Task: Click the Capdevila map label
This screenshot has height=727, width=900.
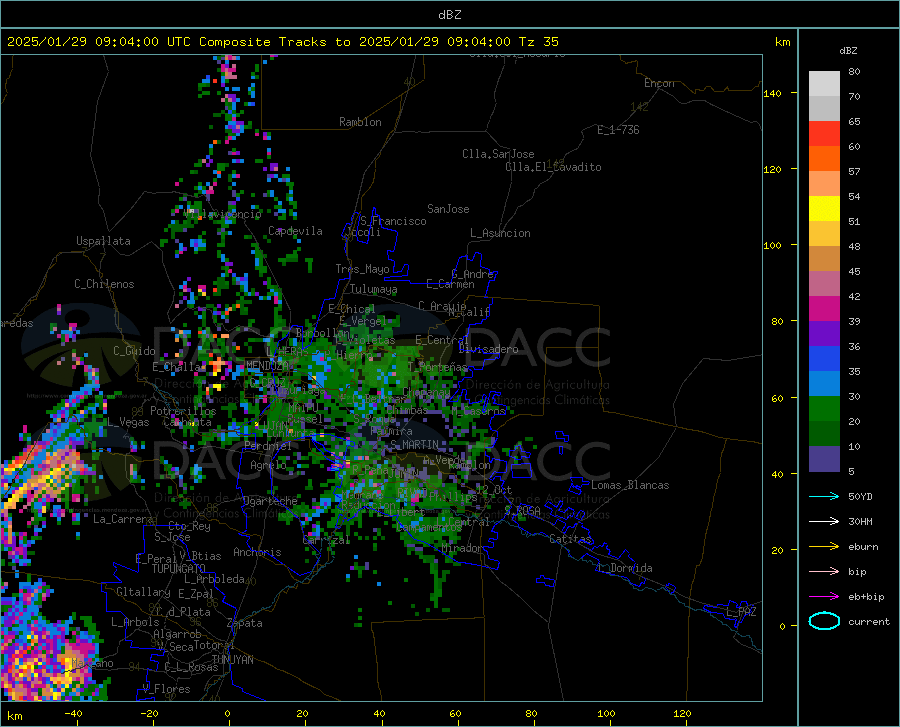Action: (x=295, y=231)
